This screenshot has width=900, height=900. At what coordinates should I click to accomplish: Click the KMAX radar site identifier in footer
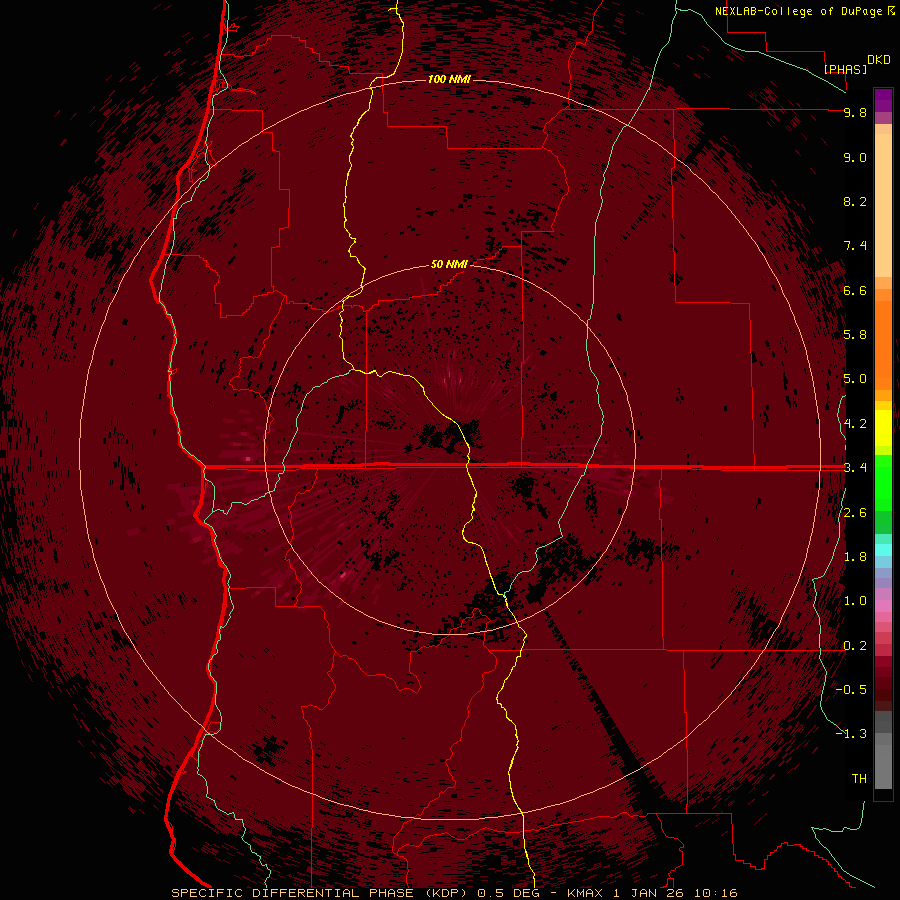click(x=585, y=893)
